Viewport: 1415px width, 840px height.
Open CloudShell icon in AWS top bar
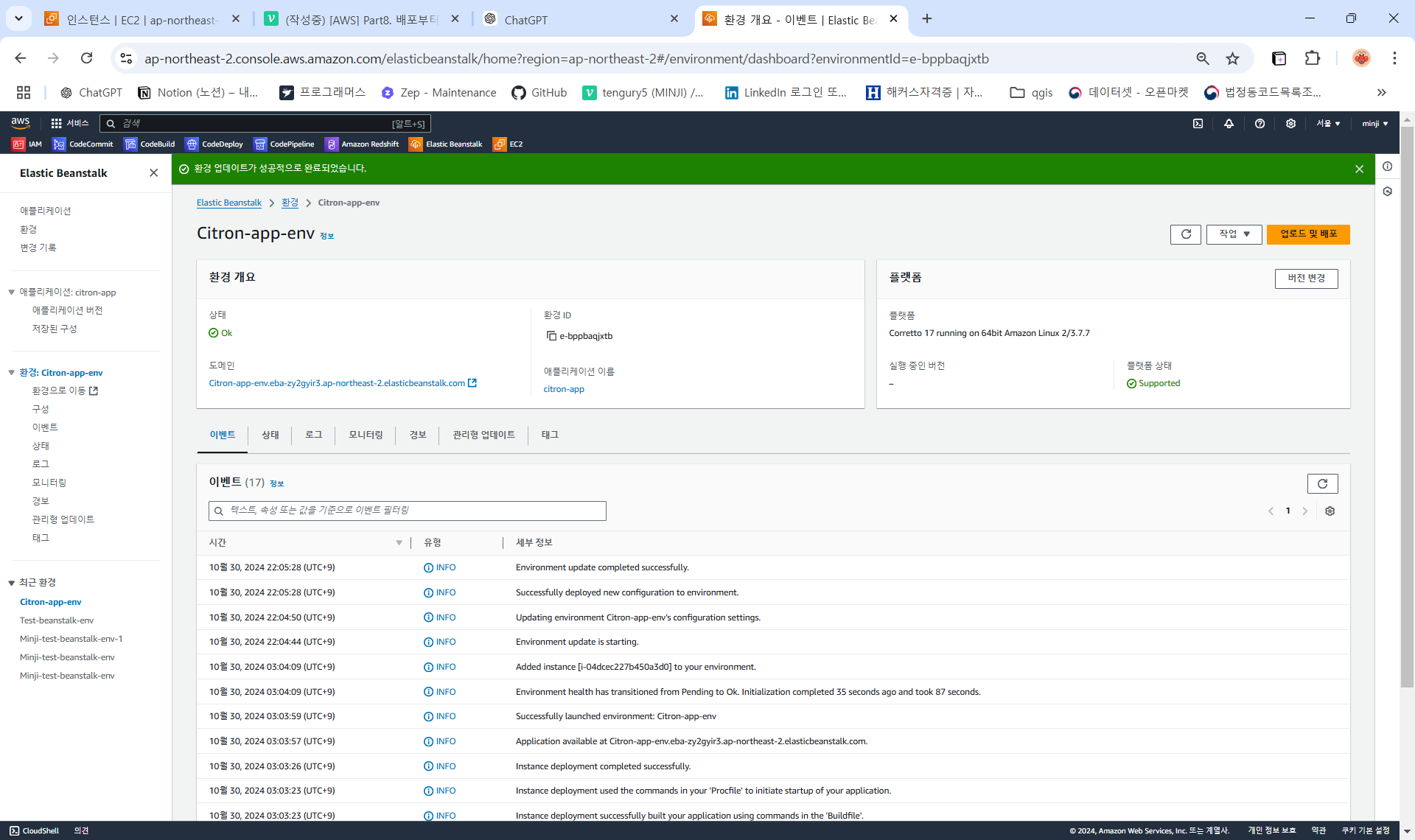point(1198,124)
